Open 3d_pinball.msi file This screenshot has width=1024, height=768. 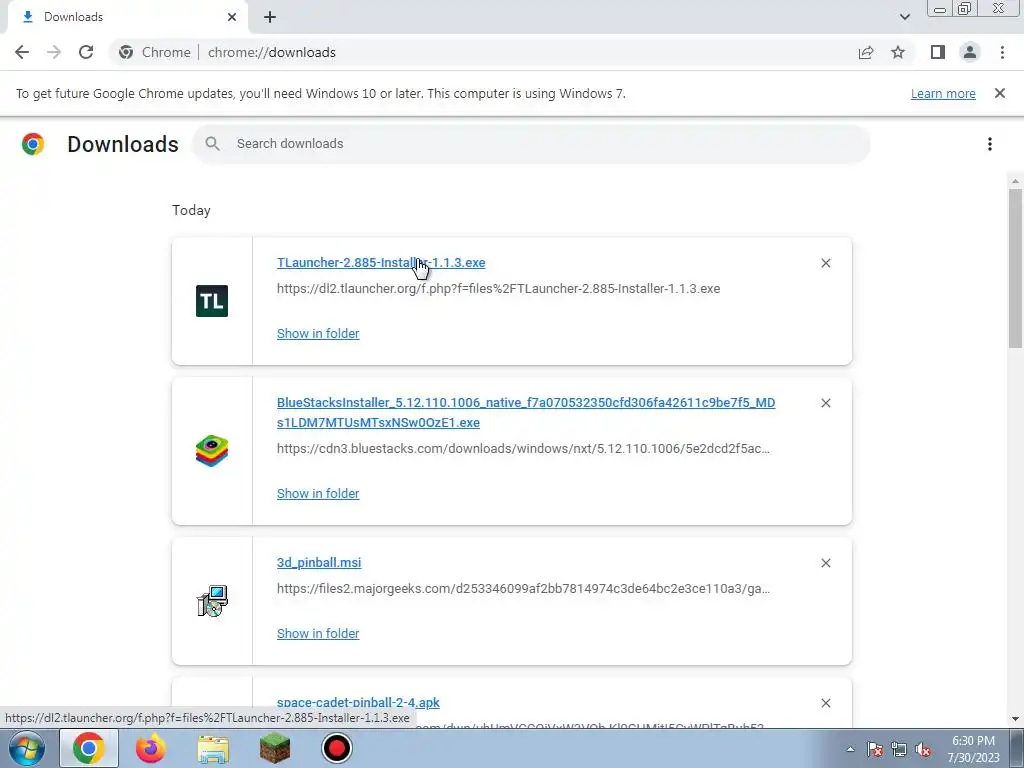point(319,563)
